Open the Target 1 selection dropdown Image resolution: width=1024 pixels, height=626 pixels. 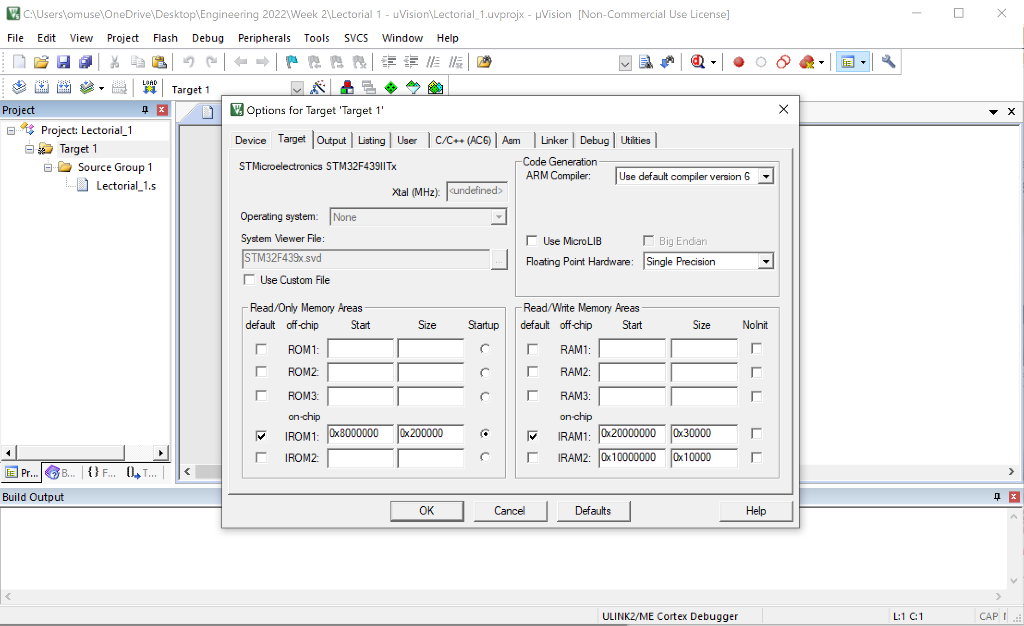[297, 89]
